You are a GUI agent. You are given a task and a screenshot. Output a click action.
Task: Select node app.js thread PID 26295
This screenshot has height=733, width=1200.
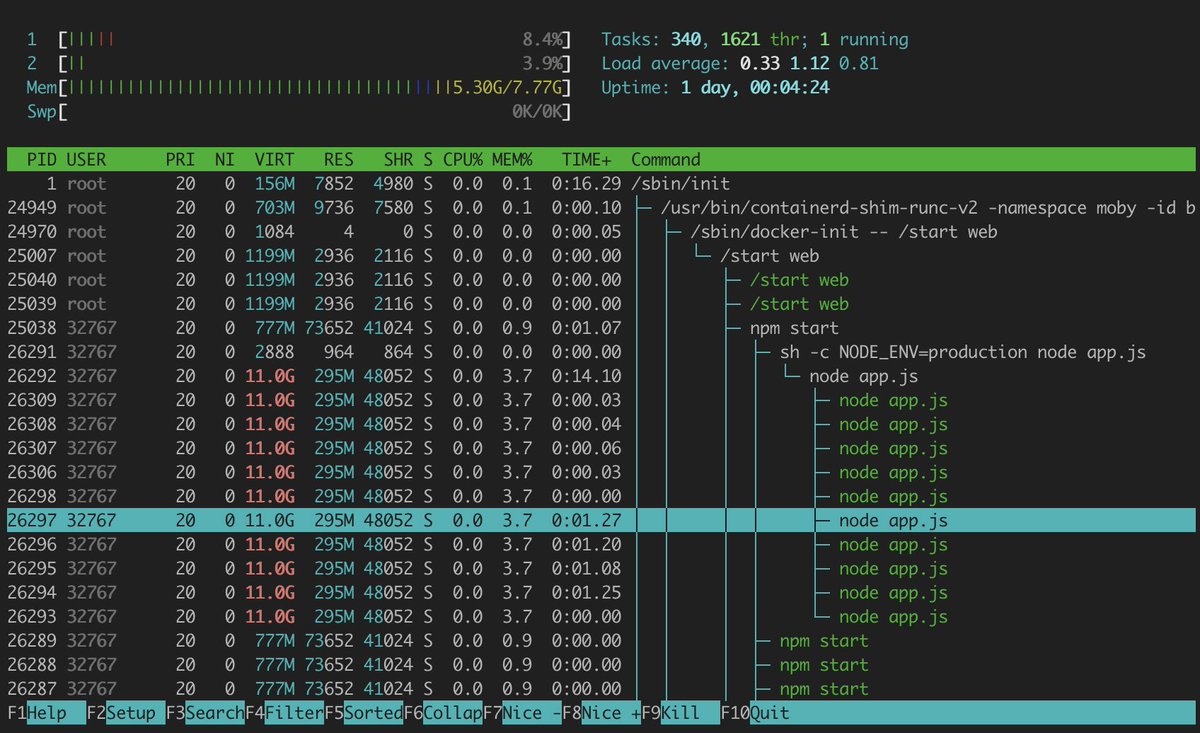[x=601, y=569]
